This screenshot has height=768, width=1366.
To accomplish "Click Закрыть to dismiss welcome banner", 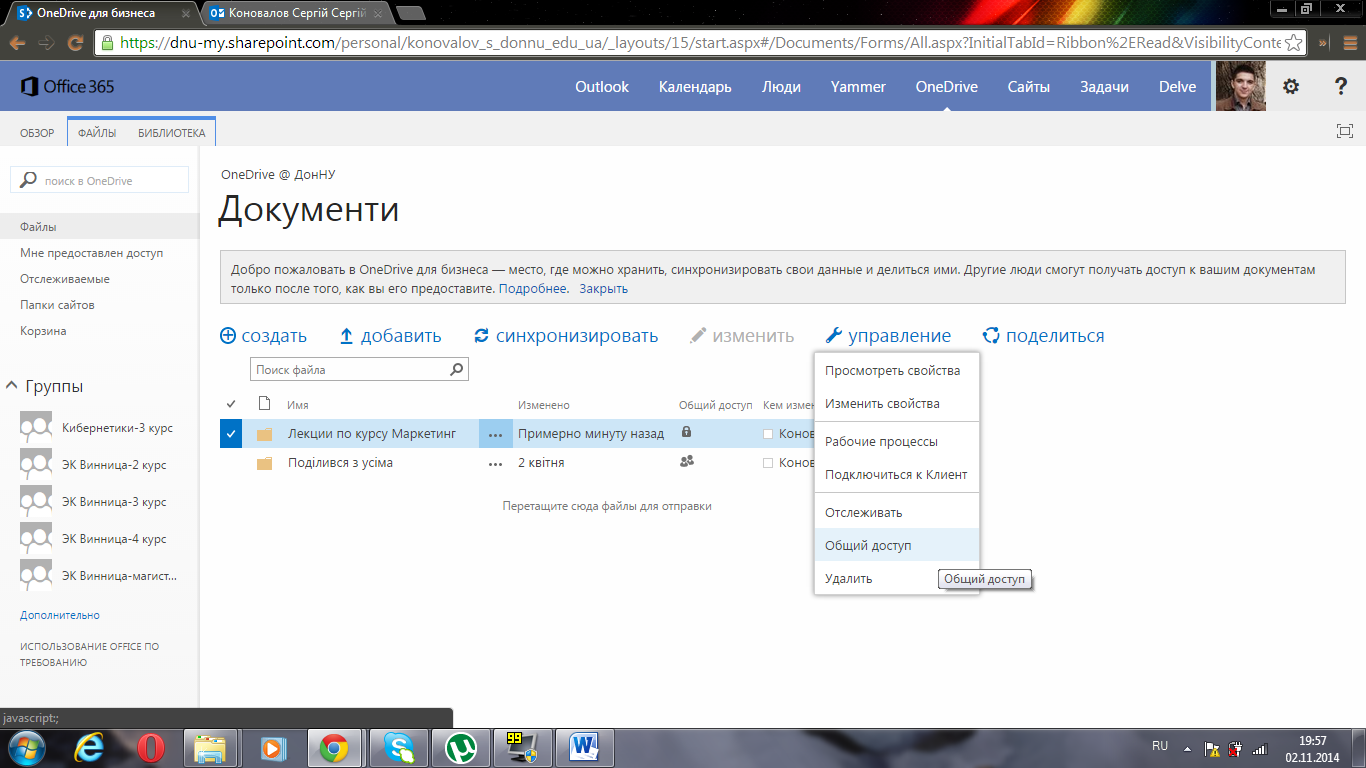I will (603, 289).
